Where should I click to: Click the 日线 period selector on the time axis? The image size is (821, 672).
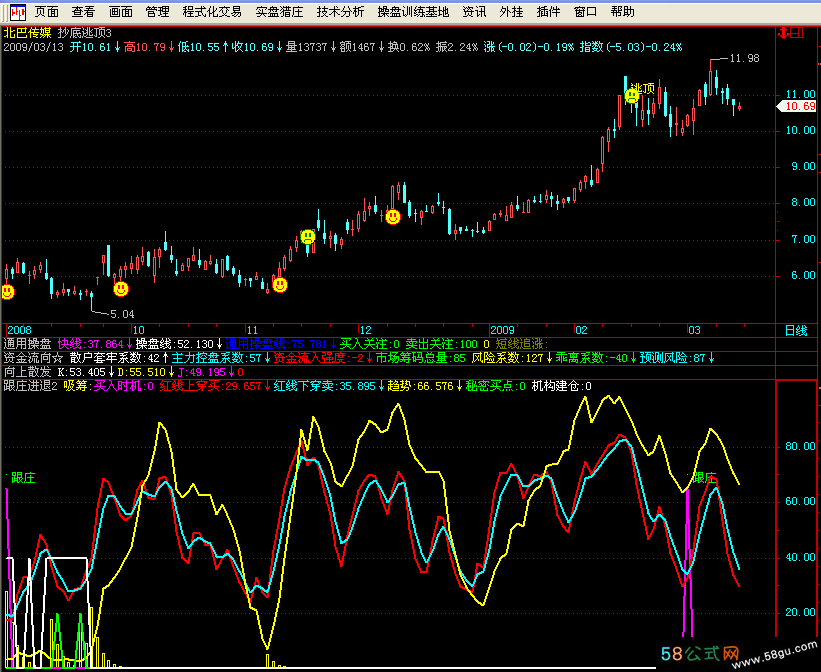(x=796, y=329)
